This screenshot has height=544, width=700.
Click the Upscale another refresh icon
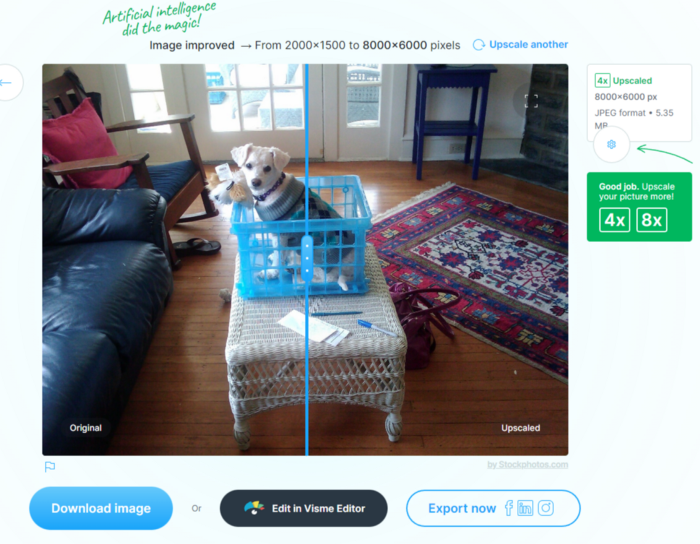(x=479, y=45)
